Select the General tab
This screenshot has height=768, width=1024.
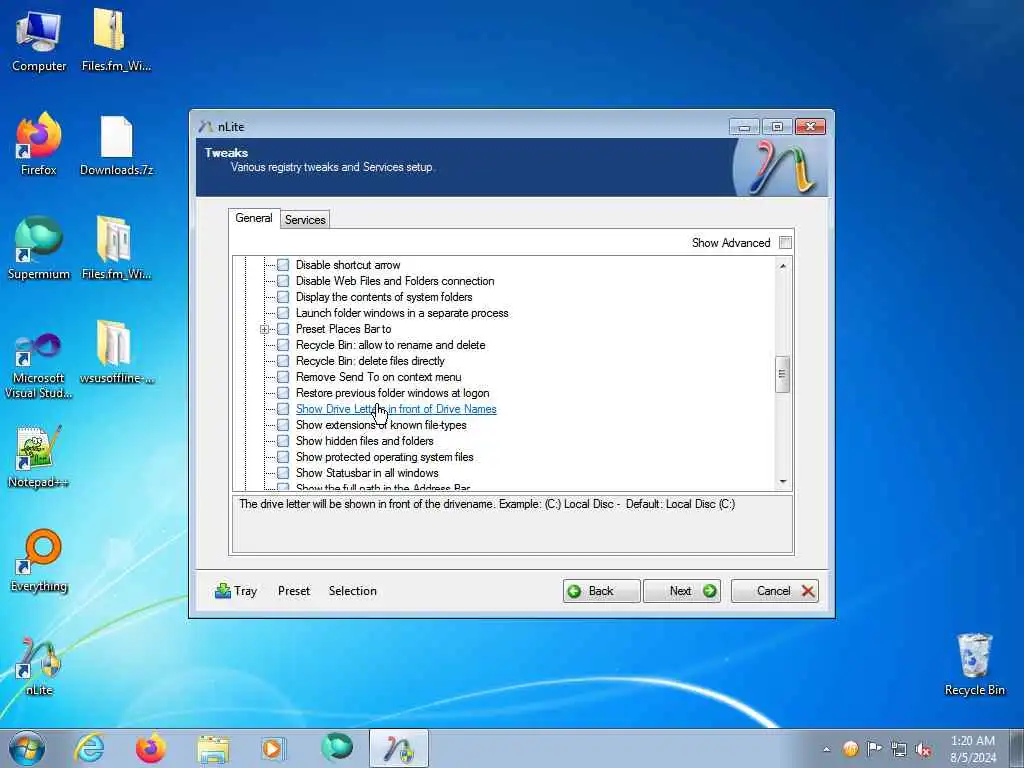click(x=253, y=218)
